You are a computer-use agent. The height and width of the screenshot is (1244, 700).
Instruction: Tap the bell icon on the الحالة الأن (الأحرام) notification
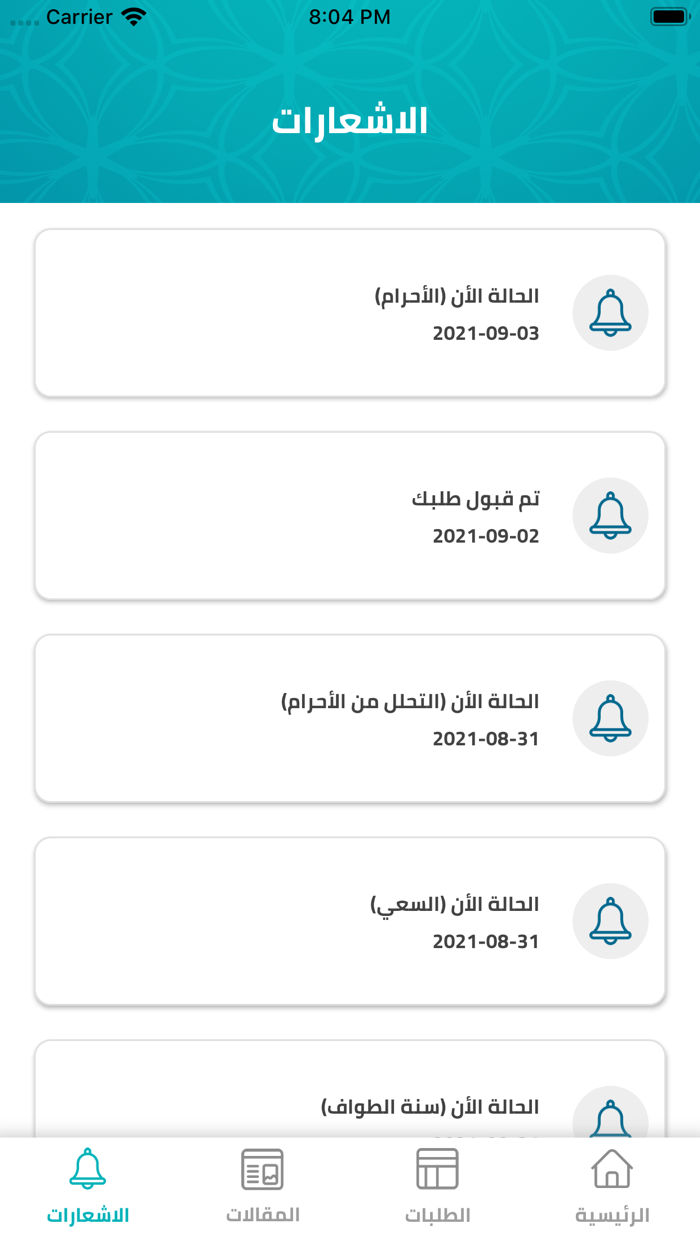click(610, 312)
